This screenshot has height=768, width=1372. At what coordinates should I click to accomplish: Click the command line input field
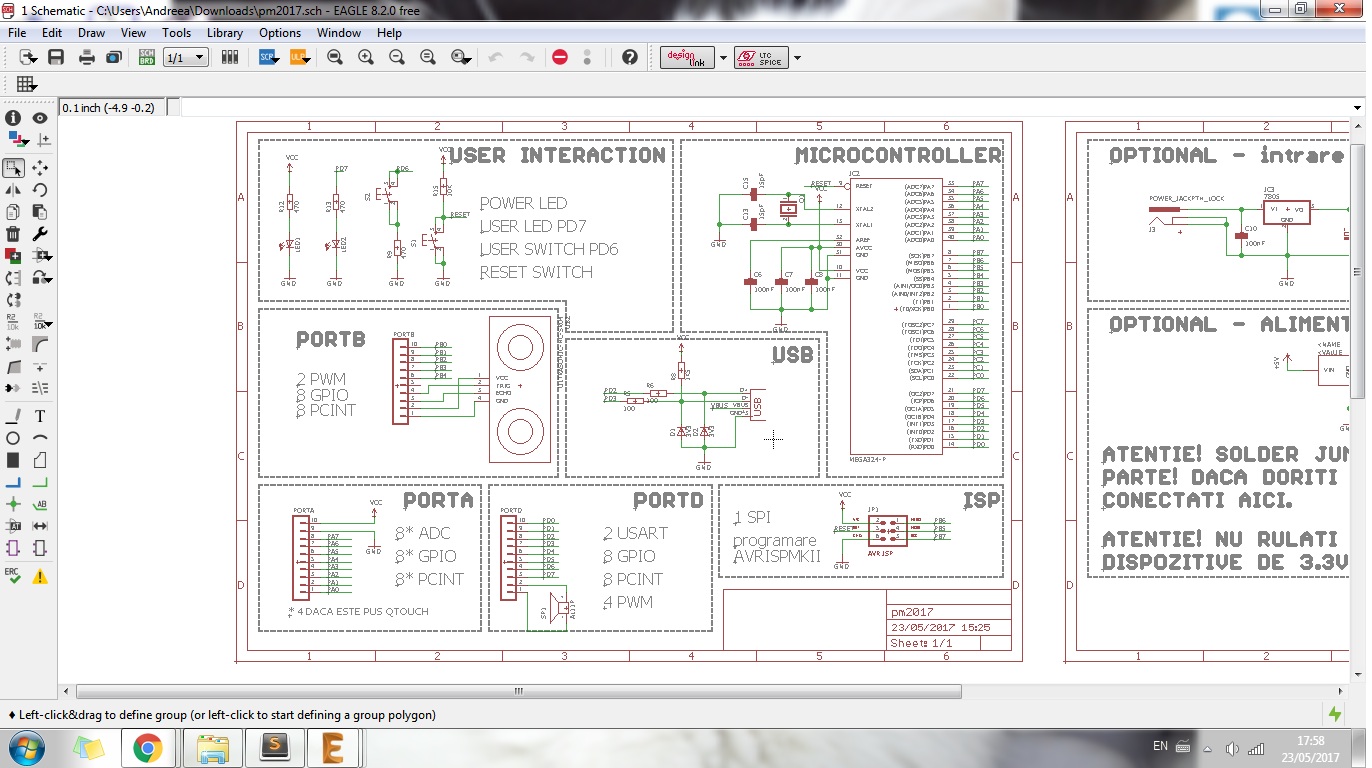765,107
